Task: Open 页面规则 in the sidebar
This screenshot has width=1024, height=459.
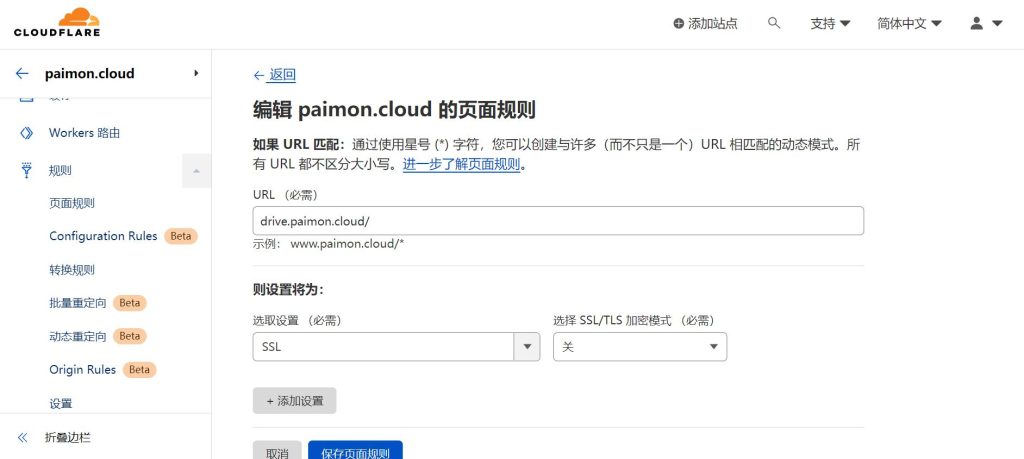Action: [72, 203]
